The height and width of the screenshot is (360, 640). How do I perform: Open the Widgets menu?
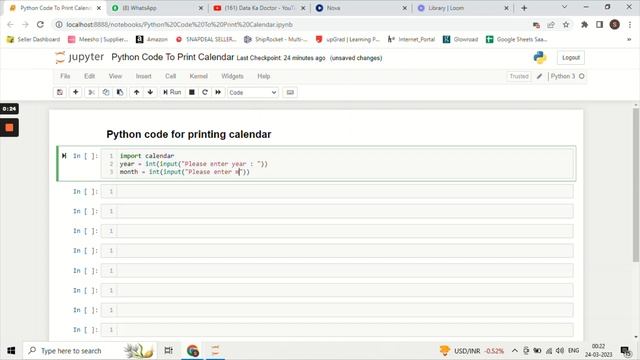point(232,76)
